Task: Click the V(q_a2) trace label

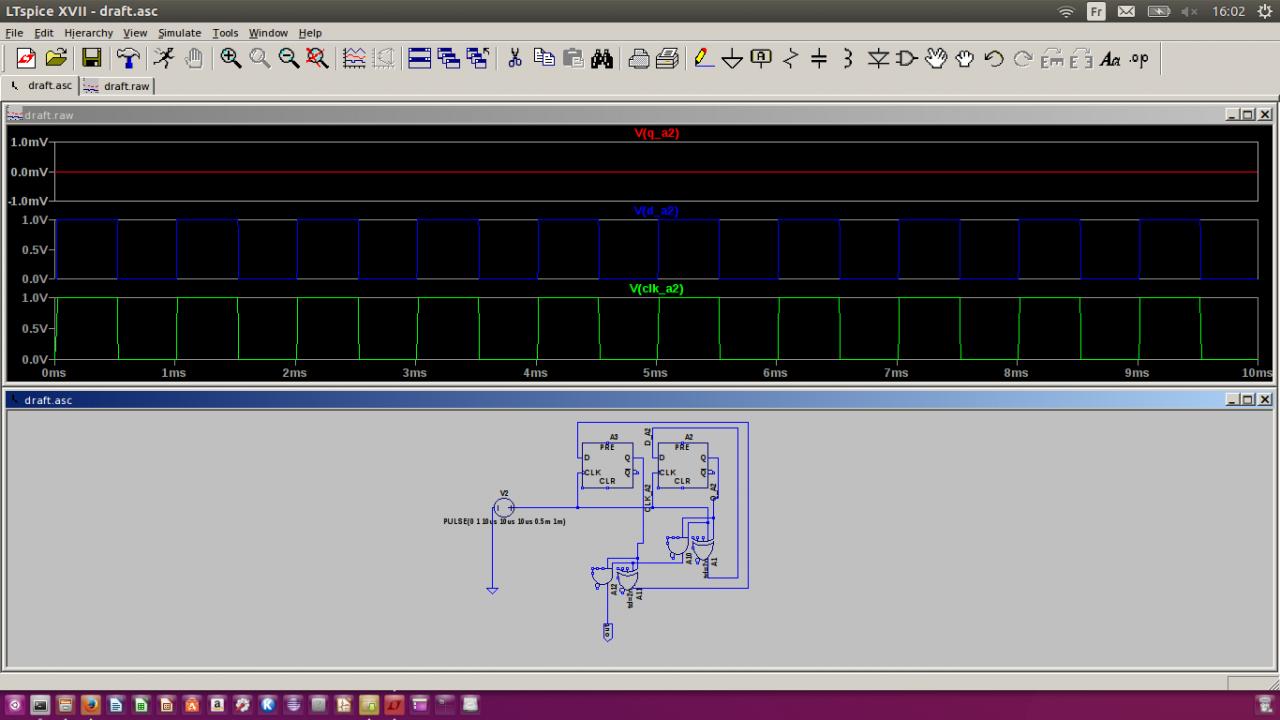Action: click(656, 133)
